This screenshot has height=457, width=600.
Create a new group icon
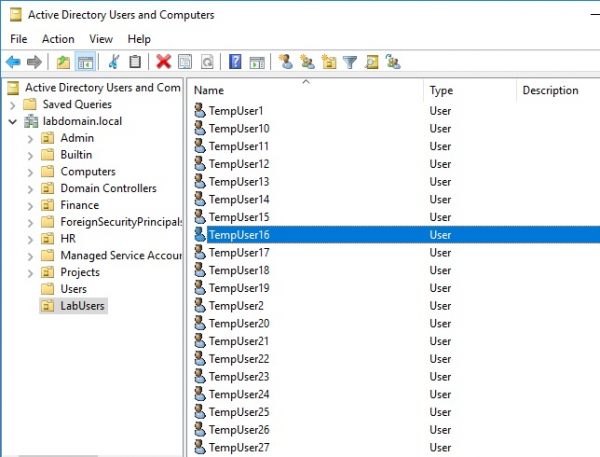pyautogui.click(x=307, y=62)
